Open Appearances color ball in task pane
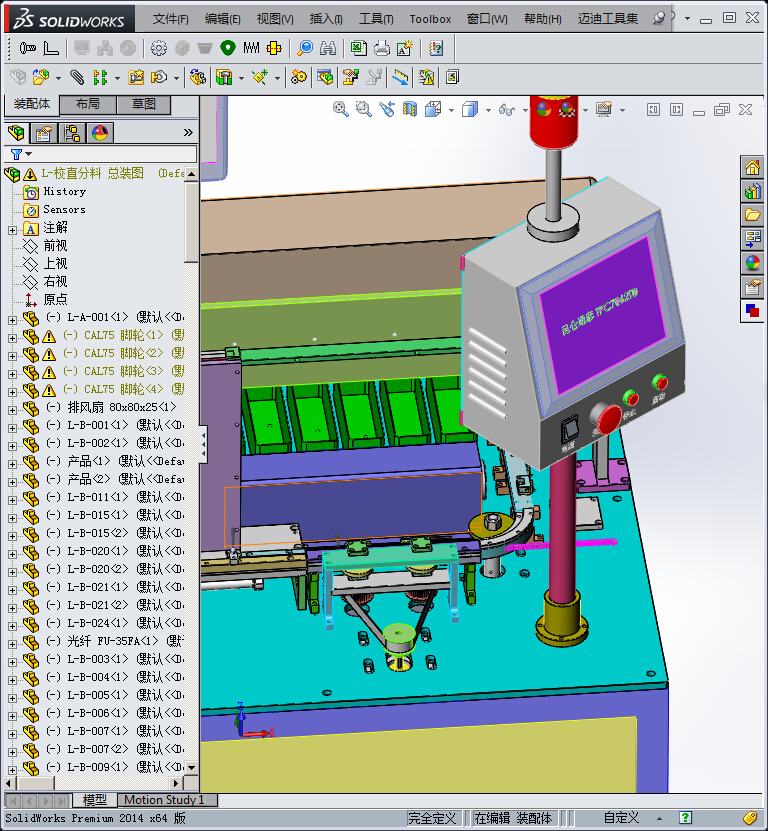 [x=753, y=262]
